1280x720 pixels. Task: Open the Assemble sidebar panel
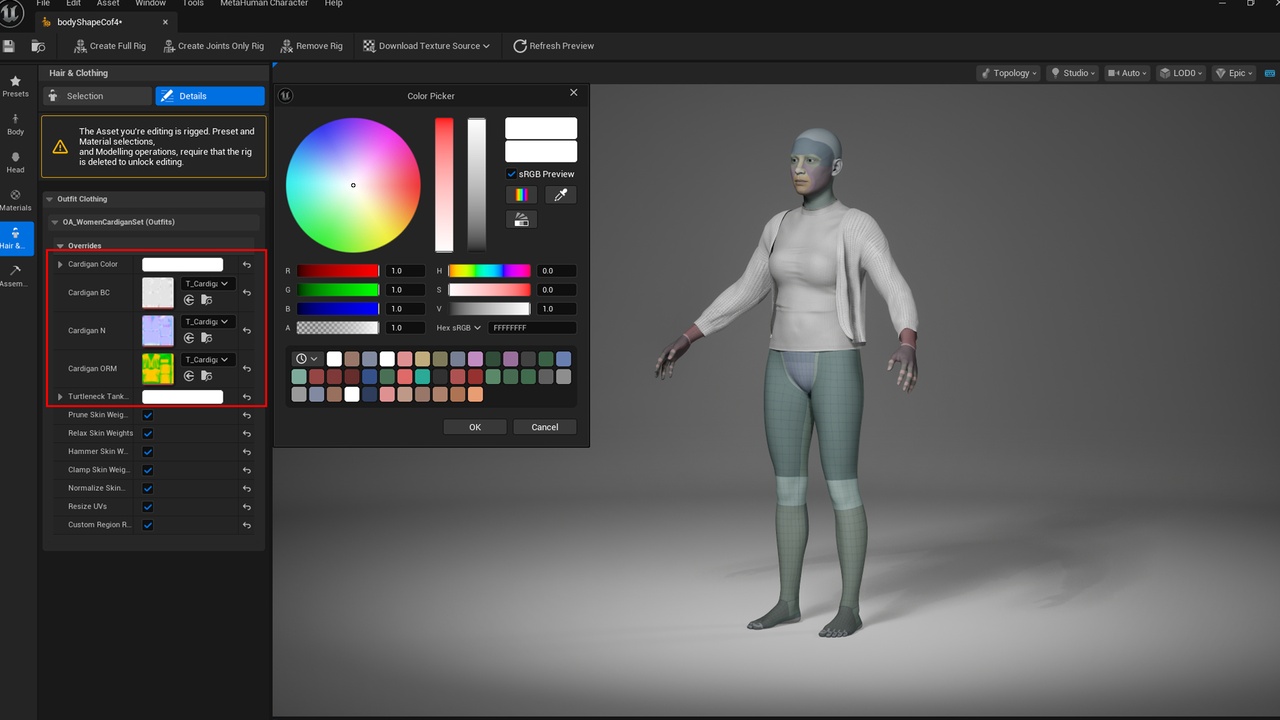tap(15, 276)
